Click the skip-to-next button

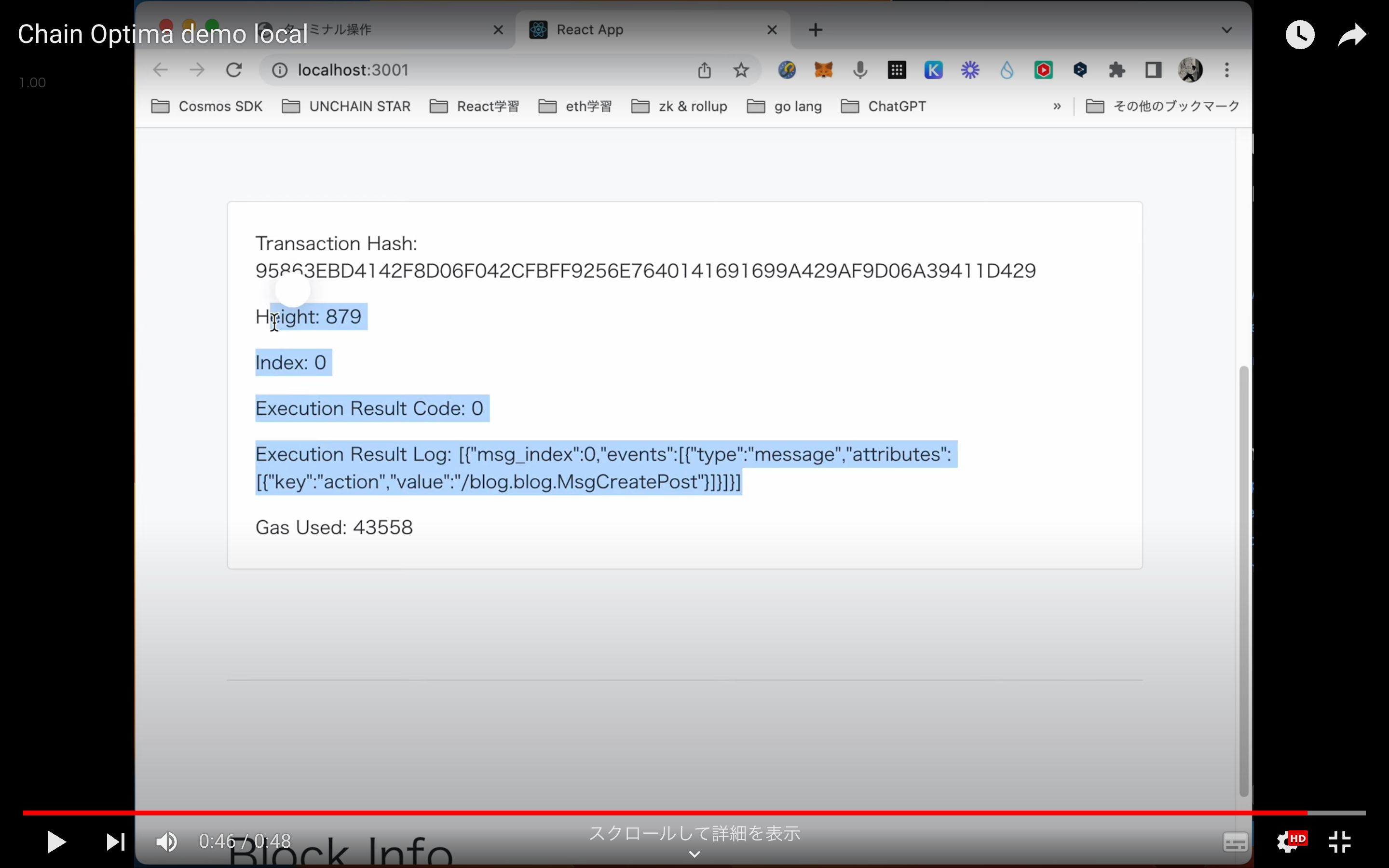pyautogui.click(x=114, y=841)
